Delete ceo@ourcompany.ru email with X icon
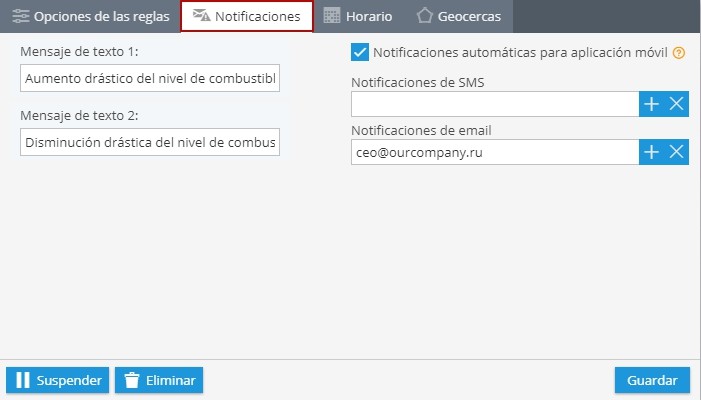Screen dimensions: 701x400 (676, 152)
